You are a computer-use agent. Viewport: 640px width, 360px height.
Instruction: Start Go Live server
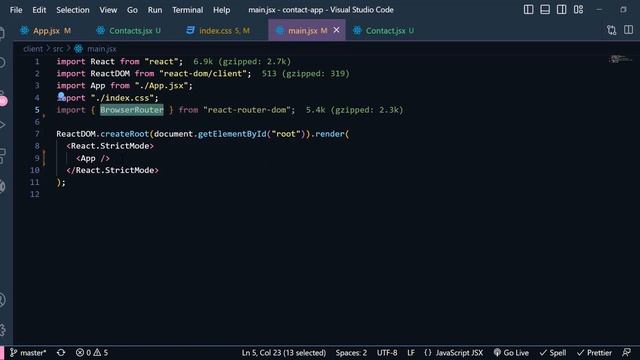511,353
